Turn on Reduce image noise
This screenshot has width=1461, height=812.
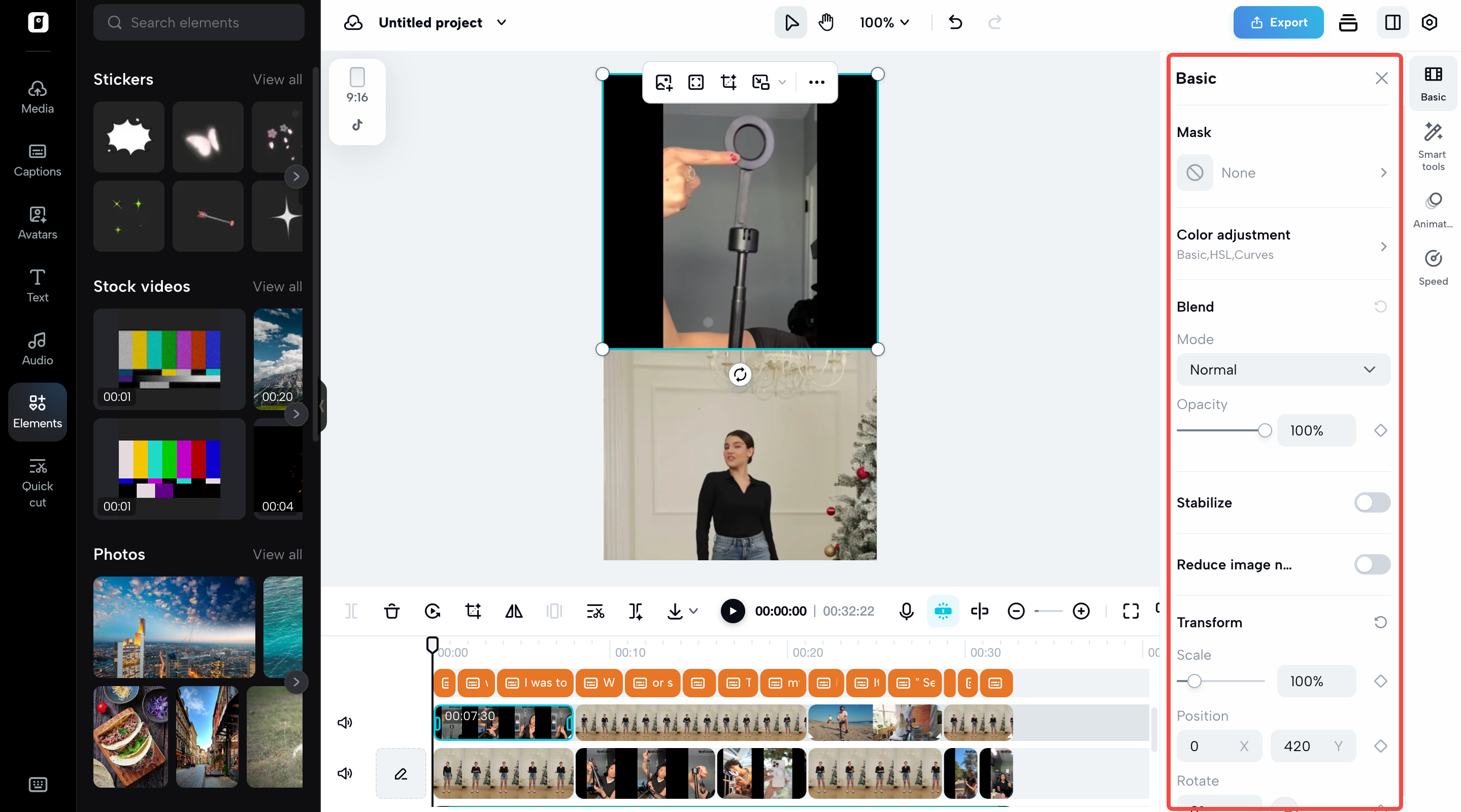tap(1372, 564)
